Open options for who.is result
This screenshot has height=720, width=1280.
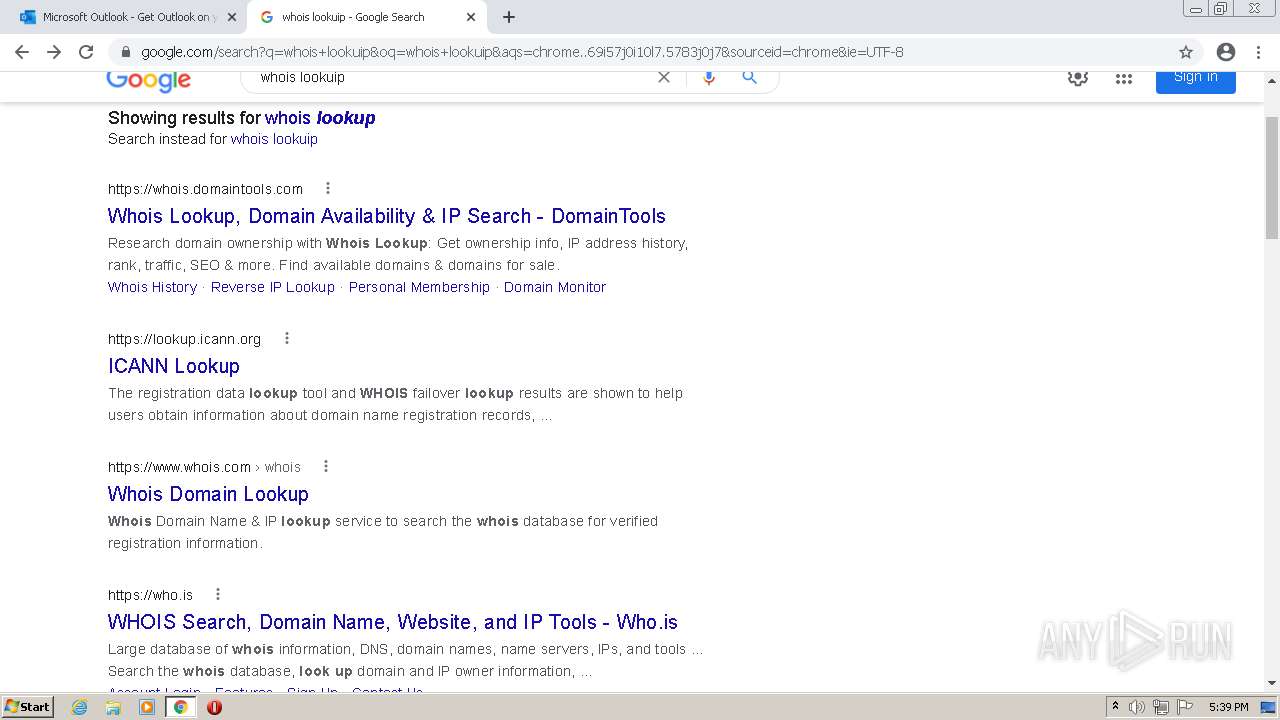217,594
